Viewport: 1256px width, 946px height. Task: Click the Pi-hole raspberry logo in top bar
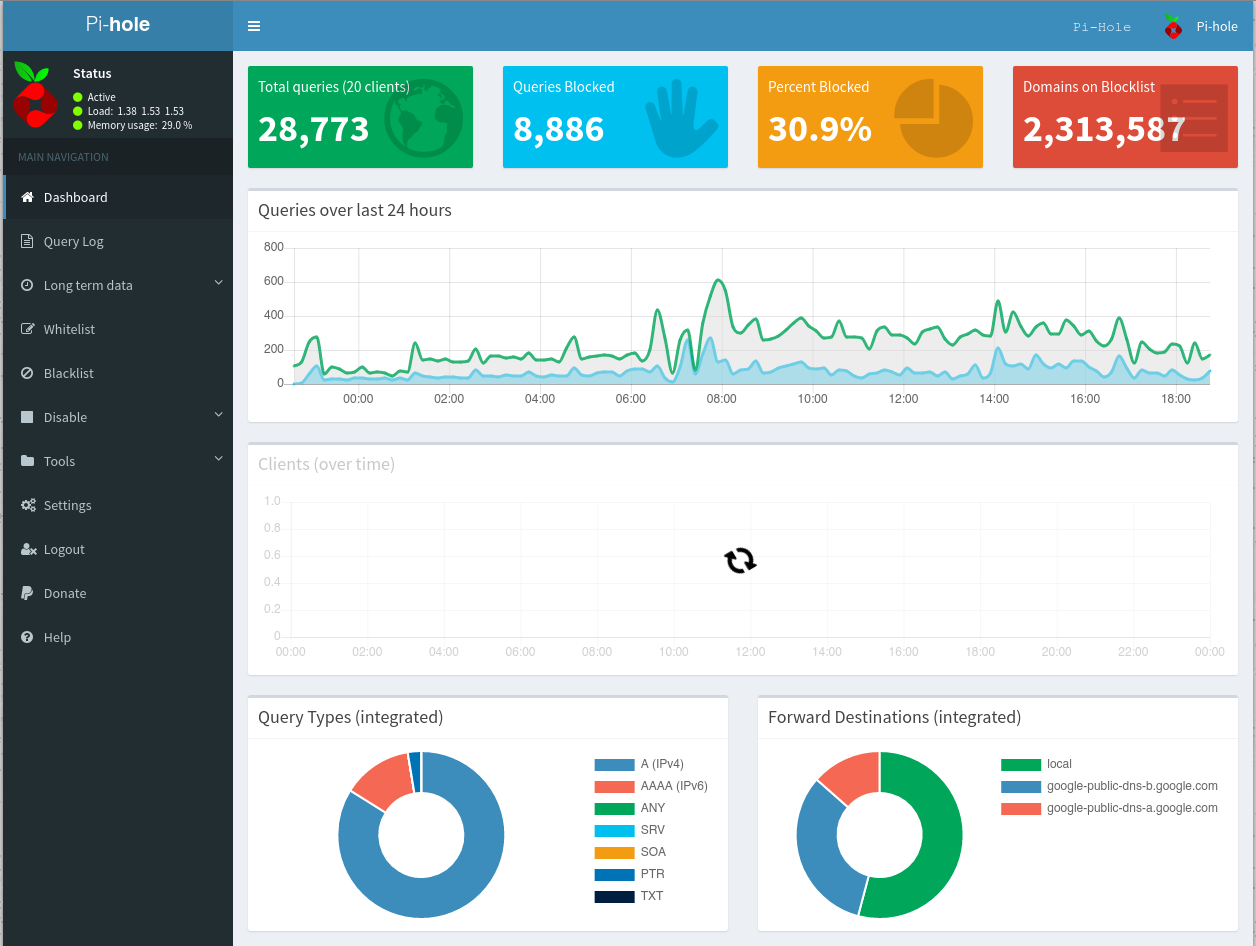1173,27
